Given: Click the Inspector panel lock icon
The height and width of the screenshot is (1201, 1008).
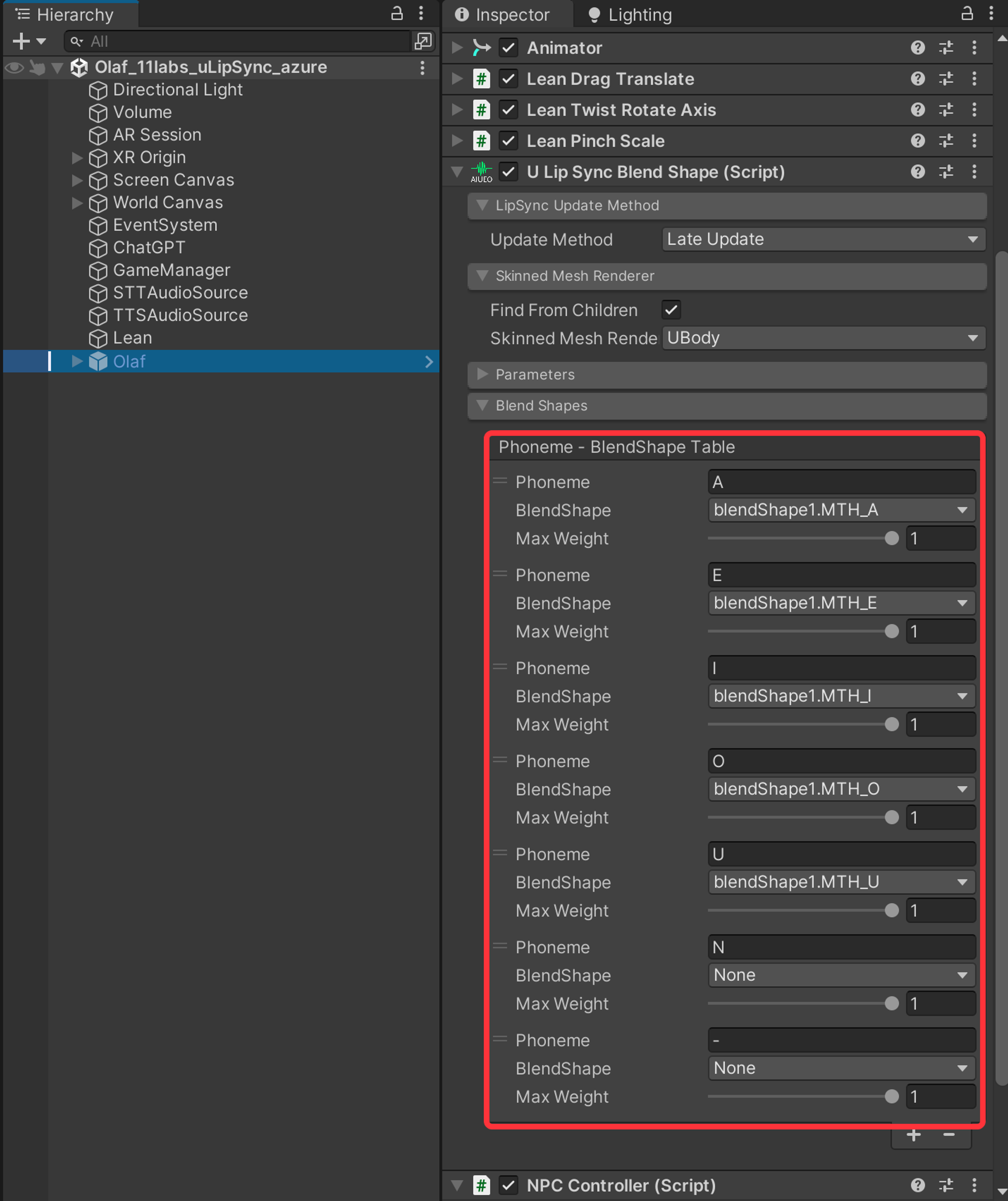Looking at the screenshot, I should (x=967, y=14).
